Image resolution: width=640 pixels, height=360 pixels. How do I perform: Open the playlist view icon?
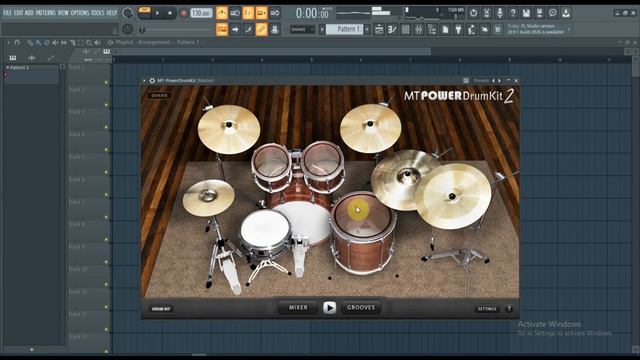(379, 29)
